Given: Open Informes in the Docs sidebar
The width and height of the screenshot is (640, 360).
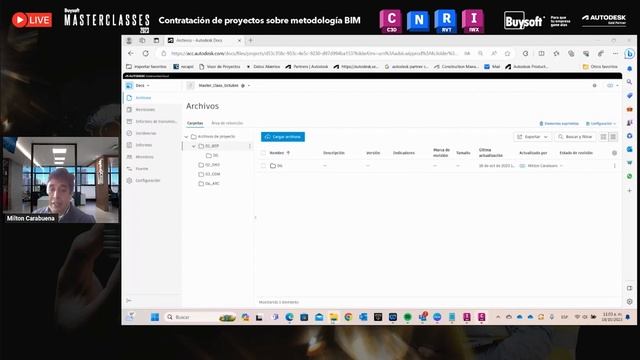Looking at the screenshot, I should [x=144, y=145].
